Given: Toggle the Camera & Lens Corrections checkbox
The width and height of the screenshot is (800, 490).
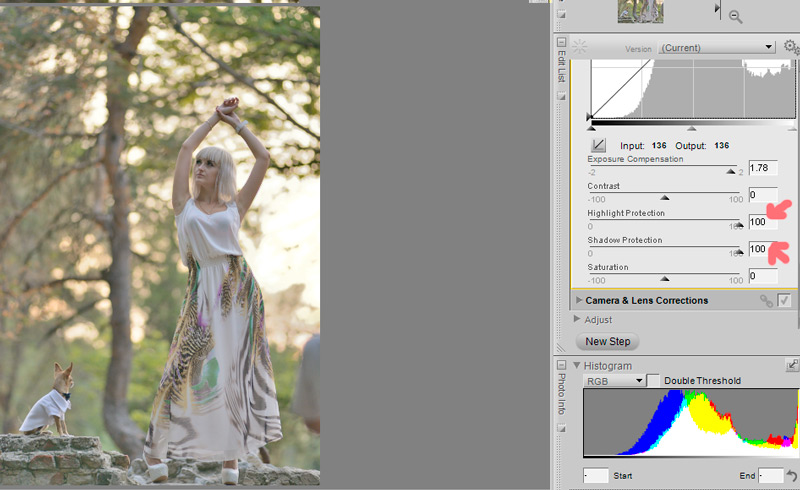Looking at the screenshot, I should click(x=784, y=300).
